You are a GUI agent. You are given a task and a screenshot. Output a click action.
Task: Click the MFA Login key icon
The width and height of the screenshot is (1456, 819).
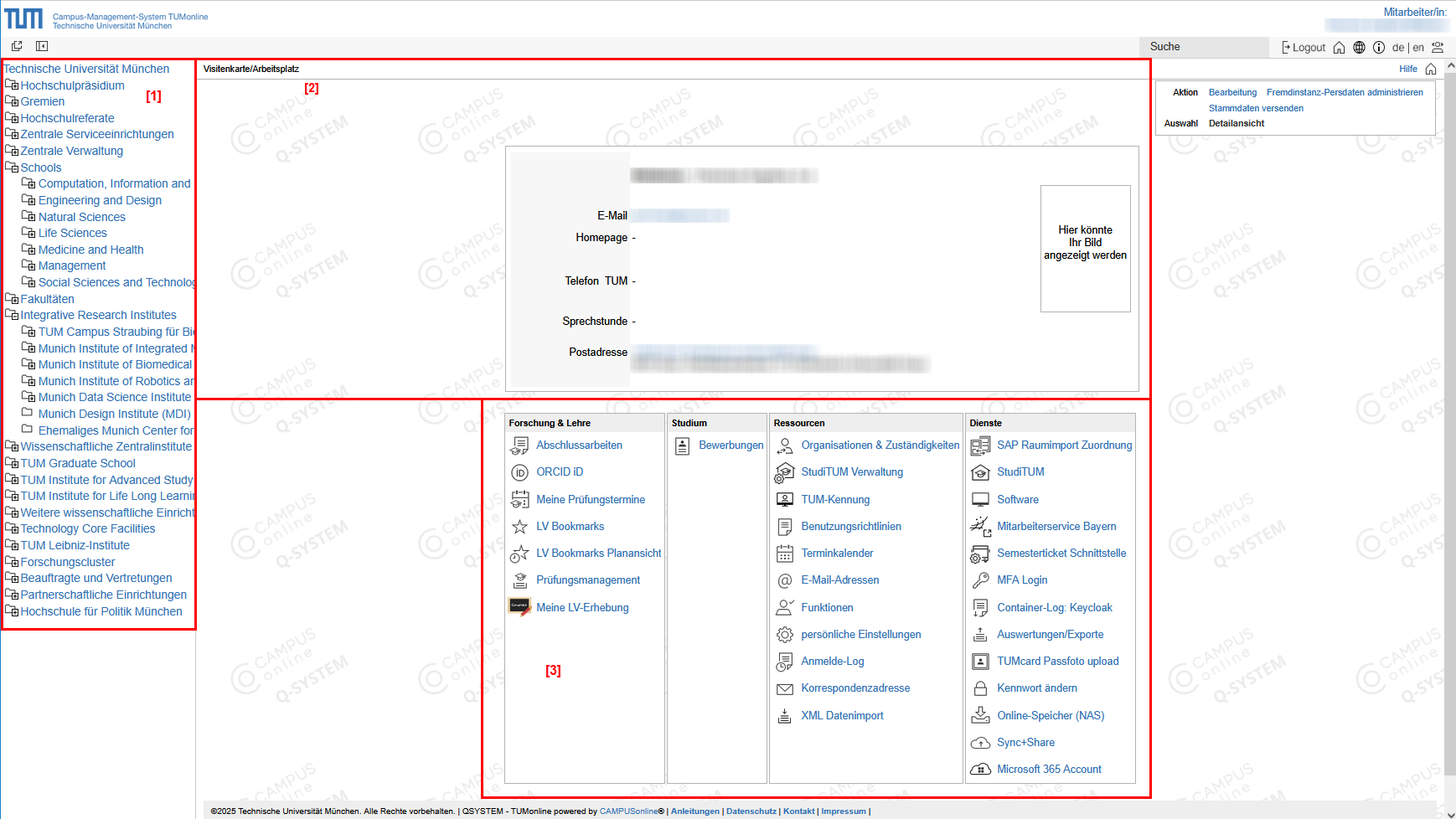tap(980, 580)
